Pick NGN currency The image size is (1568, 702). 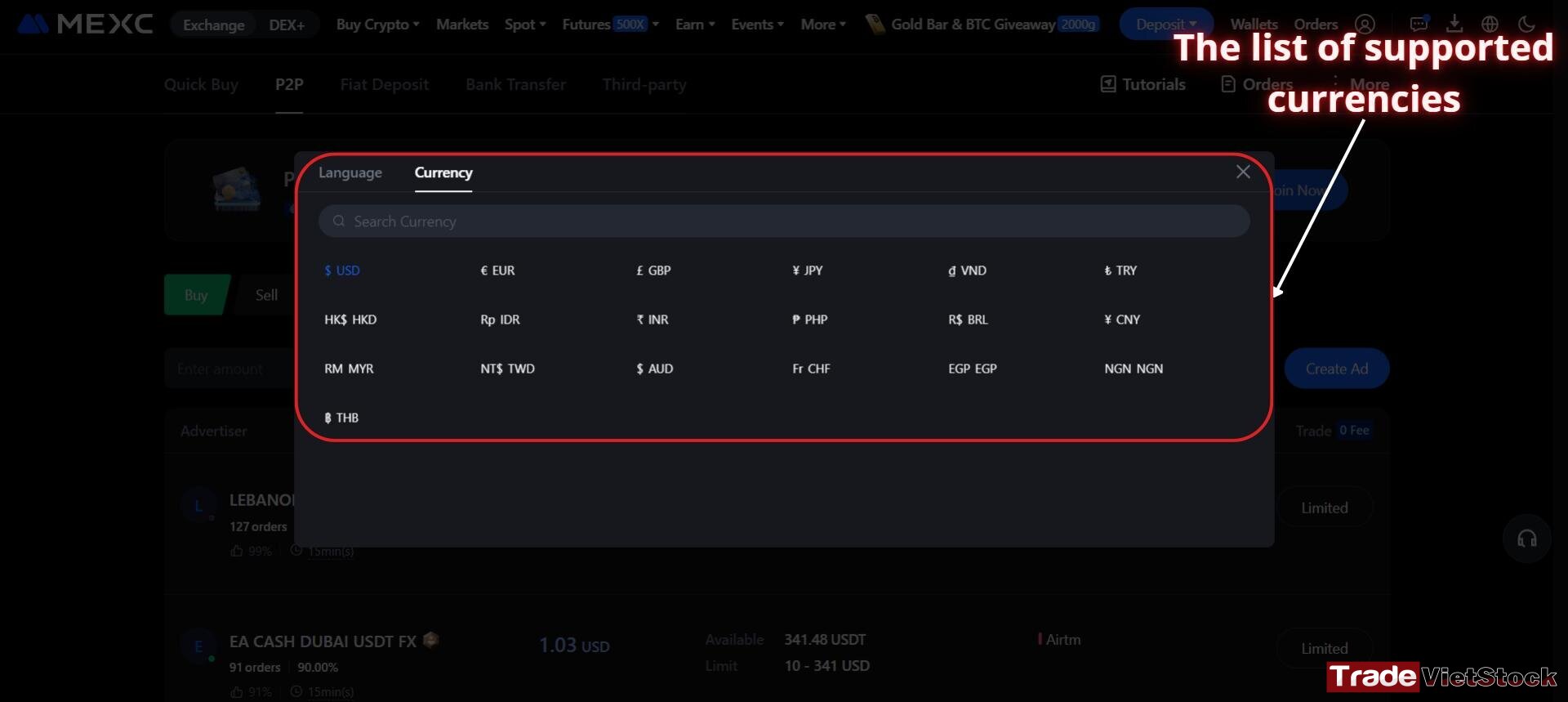(x=1134, y=369)
